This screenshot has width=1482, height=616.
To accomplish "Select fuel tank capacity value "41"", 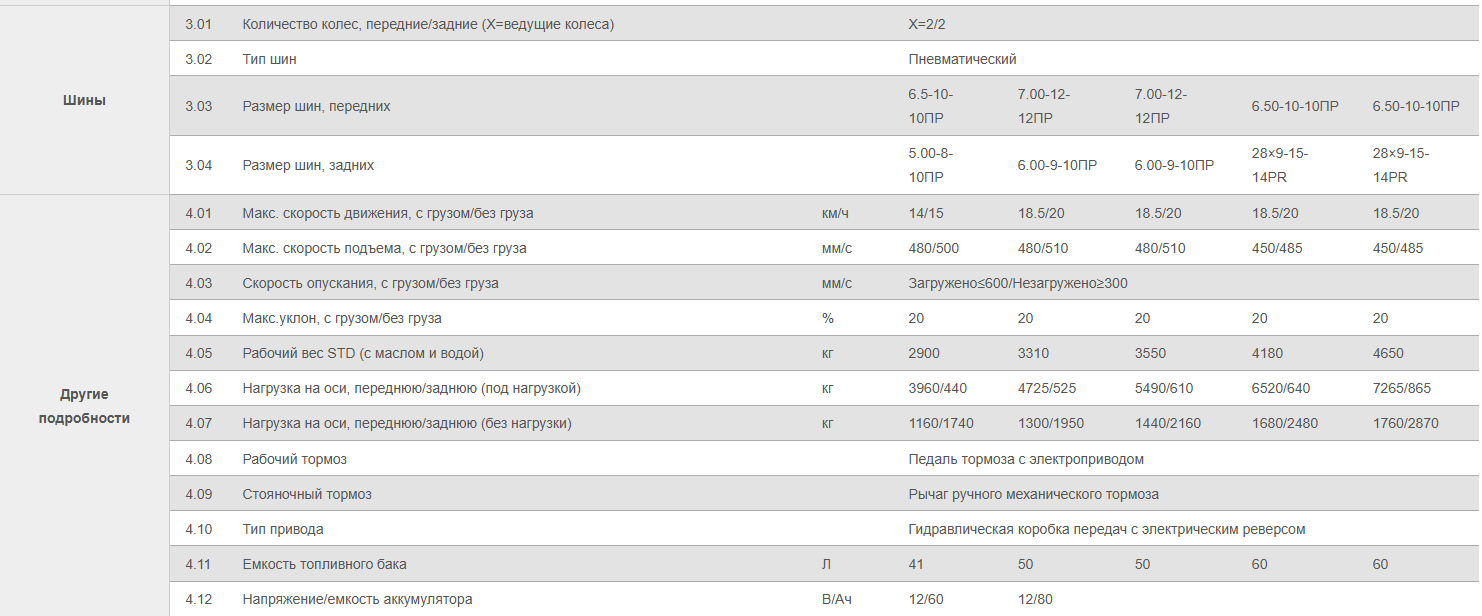I will [916, 564].
